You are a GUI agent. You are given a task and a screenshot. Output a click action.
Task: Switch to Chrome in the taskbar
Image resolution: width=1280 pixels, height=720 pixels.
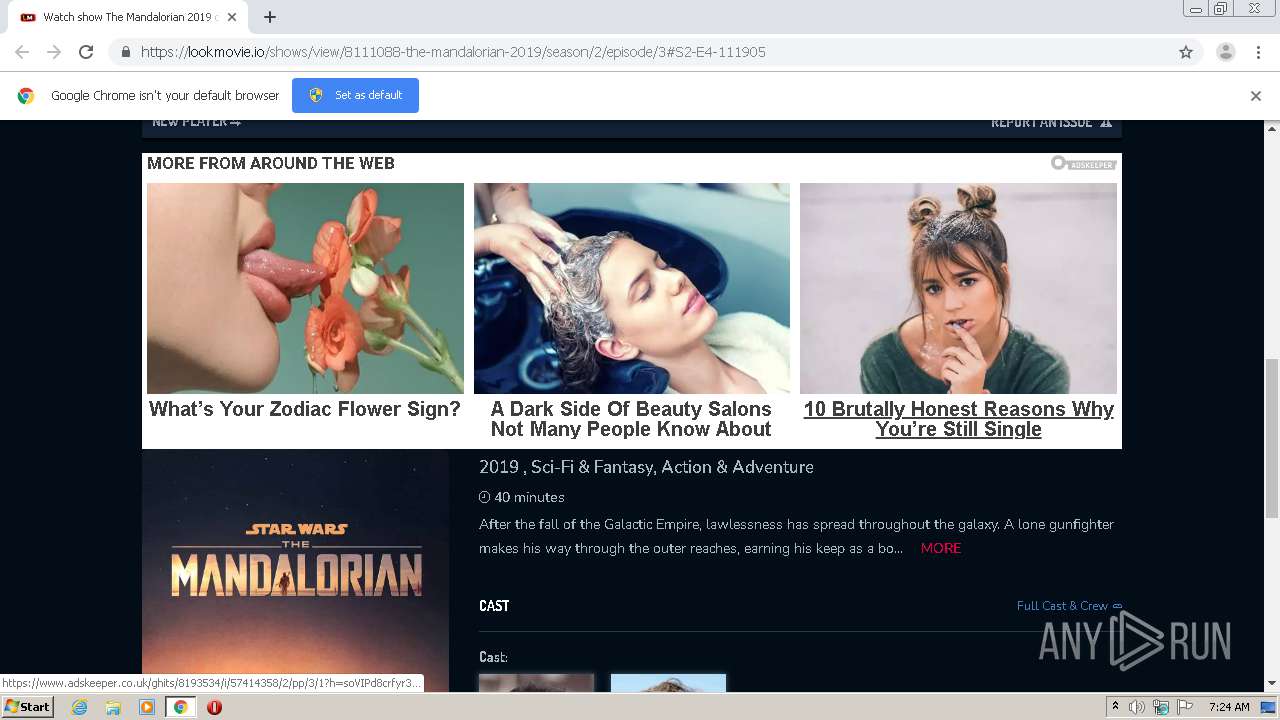[180, 707]
